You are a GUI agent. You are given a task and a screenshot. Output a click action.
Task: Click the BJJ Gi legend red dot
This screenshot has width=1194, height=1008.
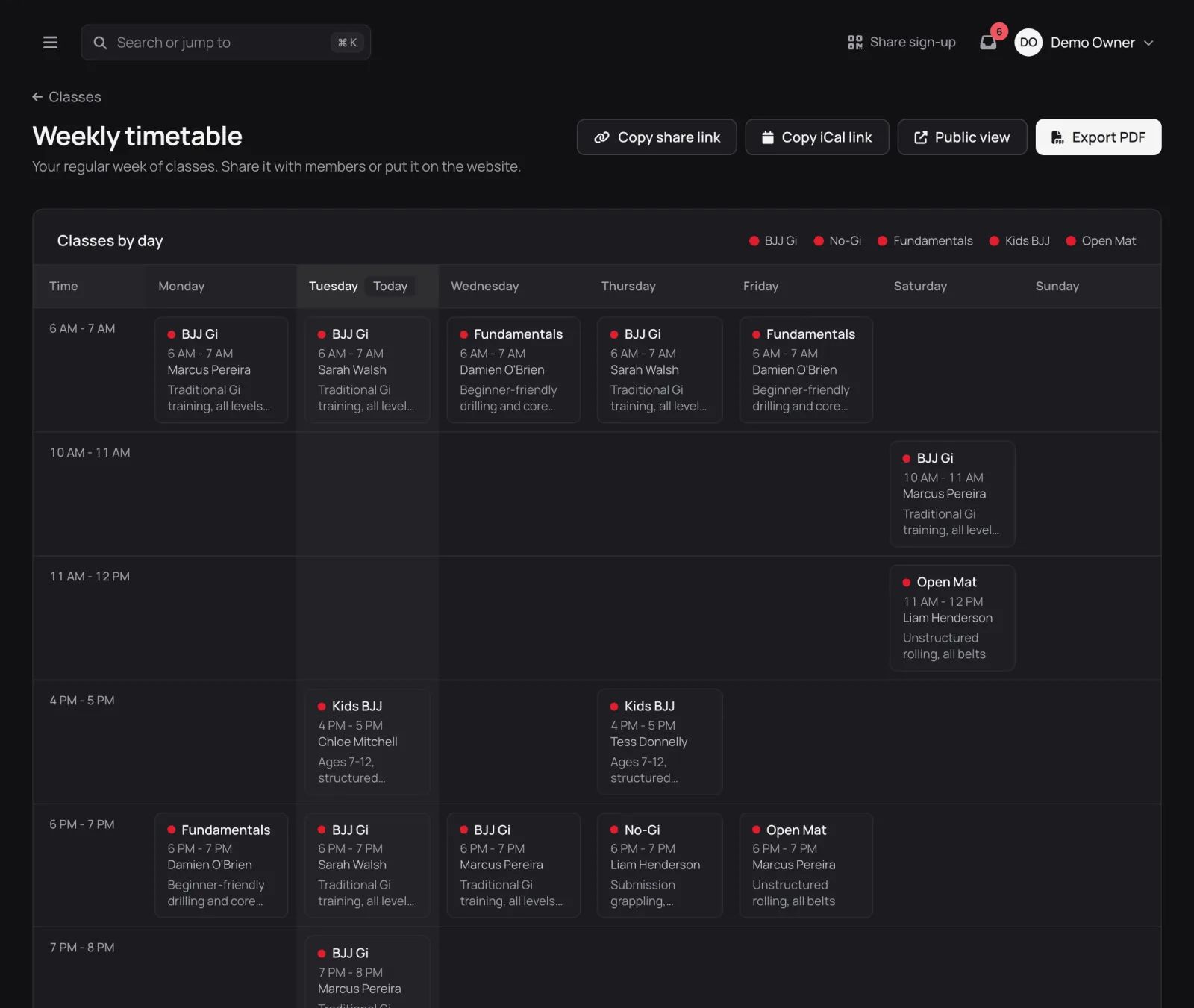tap(754, 241)
